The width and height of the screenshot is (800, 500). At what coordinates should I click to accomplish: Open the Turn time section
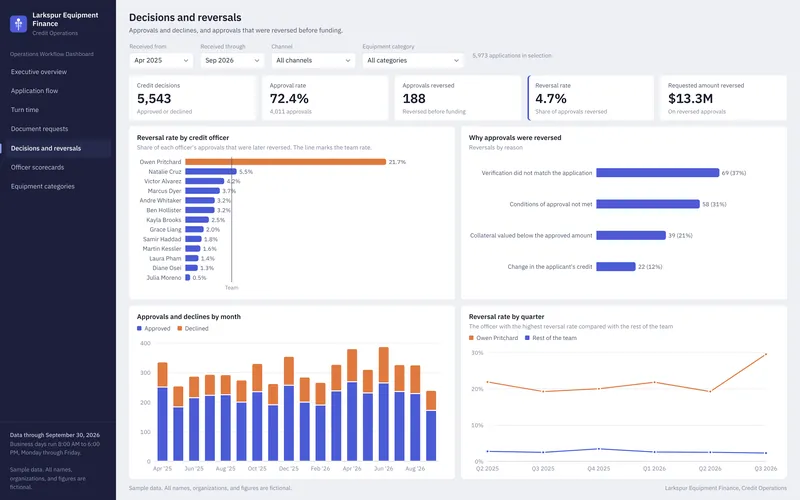click(24, 110)
